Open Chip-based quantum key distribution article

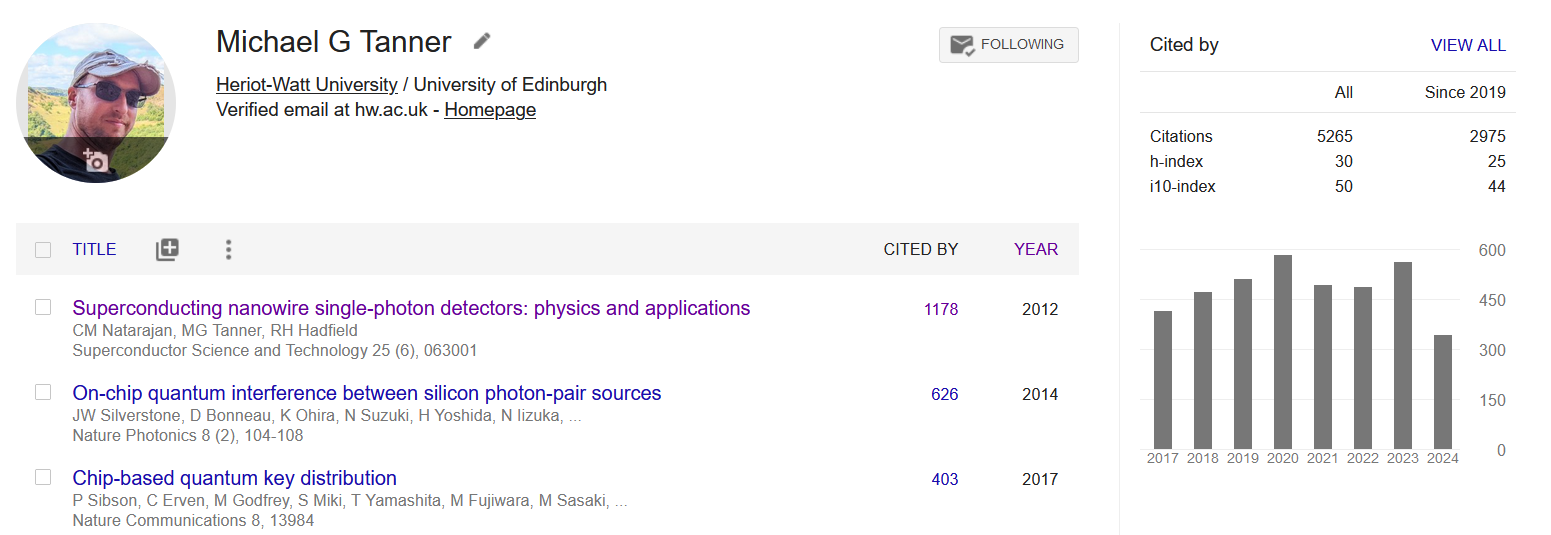[235, 478]
